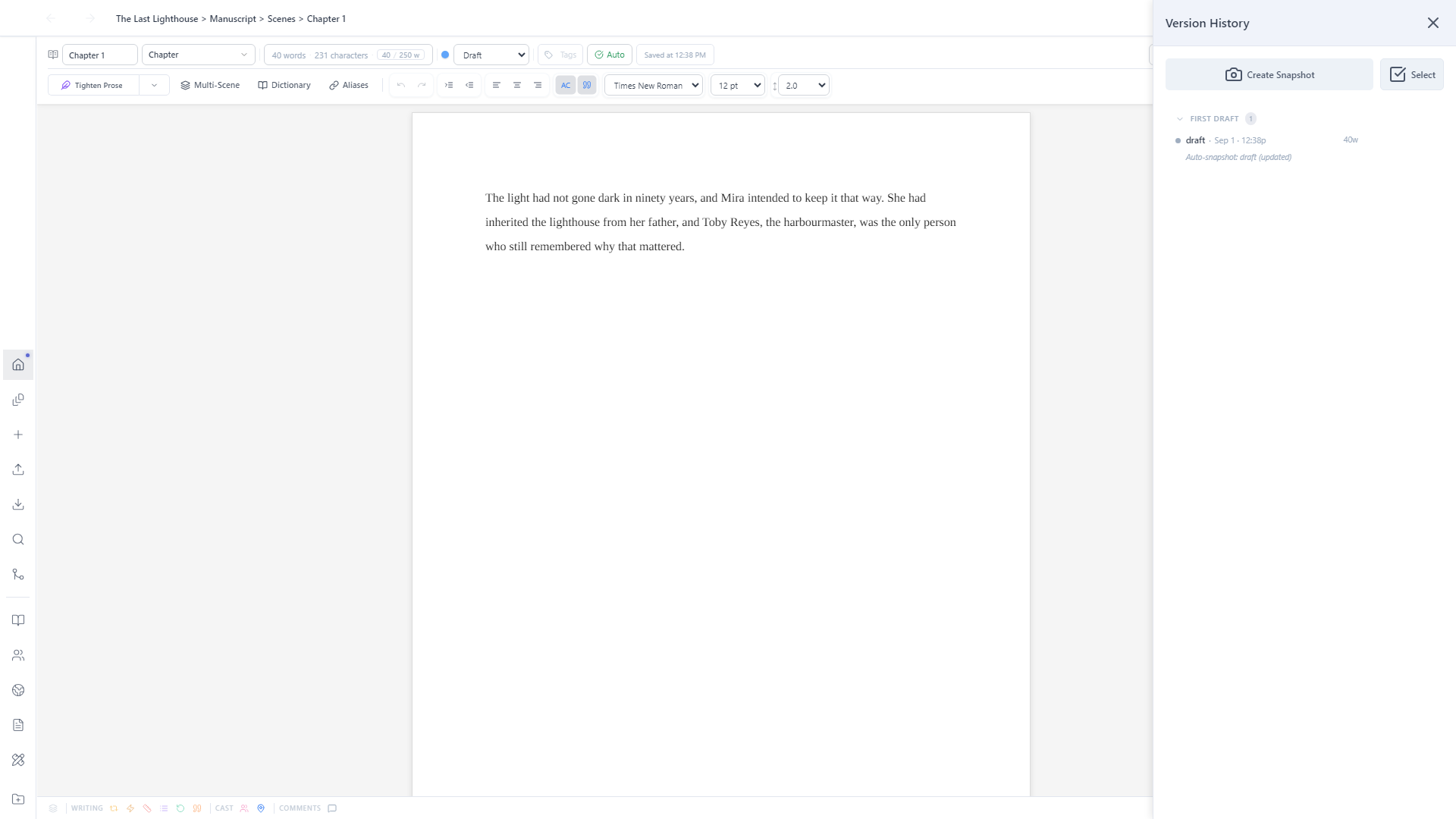Click the comments speech bubble icon
Screen dimensions: 1456x819
point(332,808)
